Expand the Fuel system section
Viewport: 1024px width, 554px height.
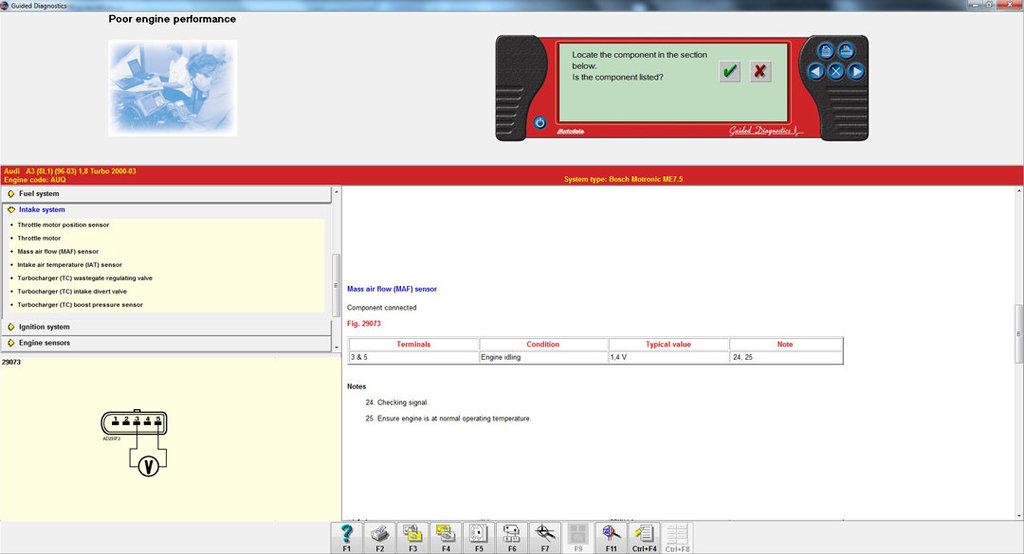39,193
